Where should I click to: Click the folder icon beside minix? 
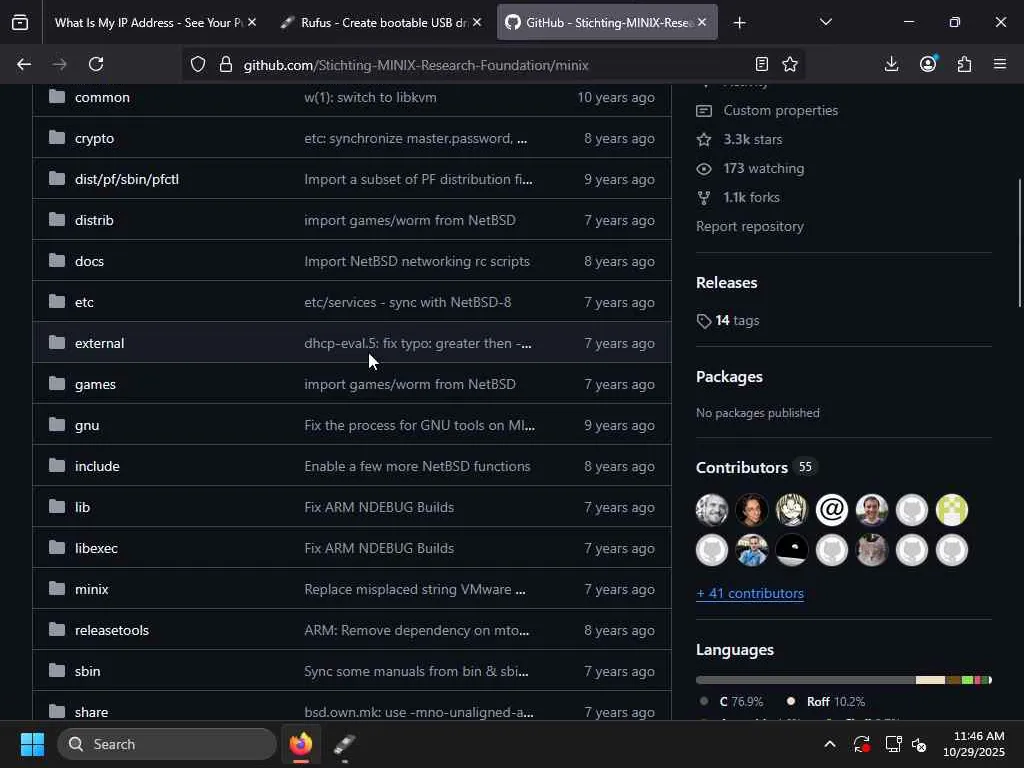[57, 588]
